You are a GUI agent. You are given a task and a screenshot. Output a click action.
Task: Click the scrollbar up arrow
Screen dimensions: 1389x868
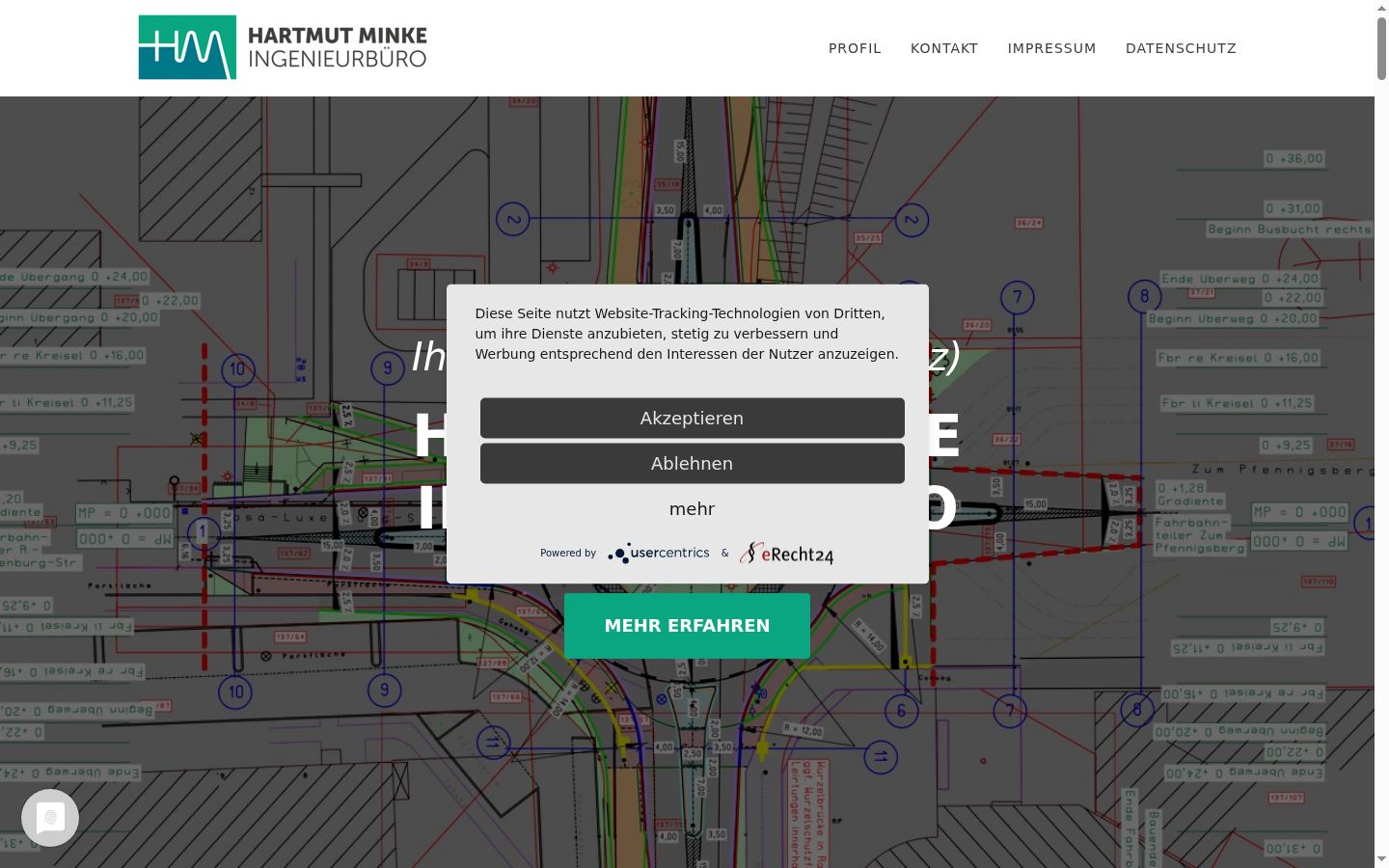(1381, 7)
